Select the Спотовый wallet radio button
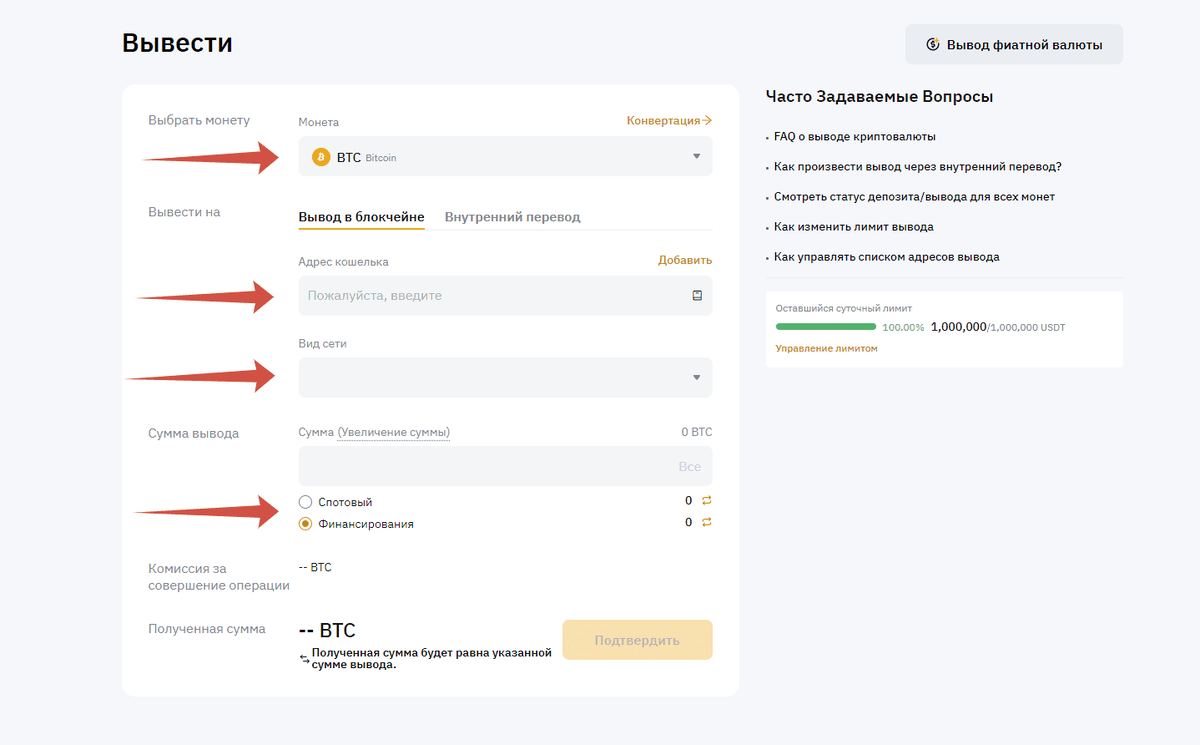Screen dimensions: 1200x745 click(x=305, y=500)
